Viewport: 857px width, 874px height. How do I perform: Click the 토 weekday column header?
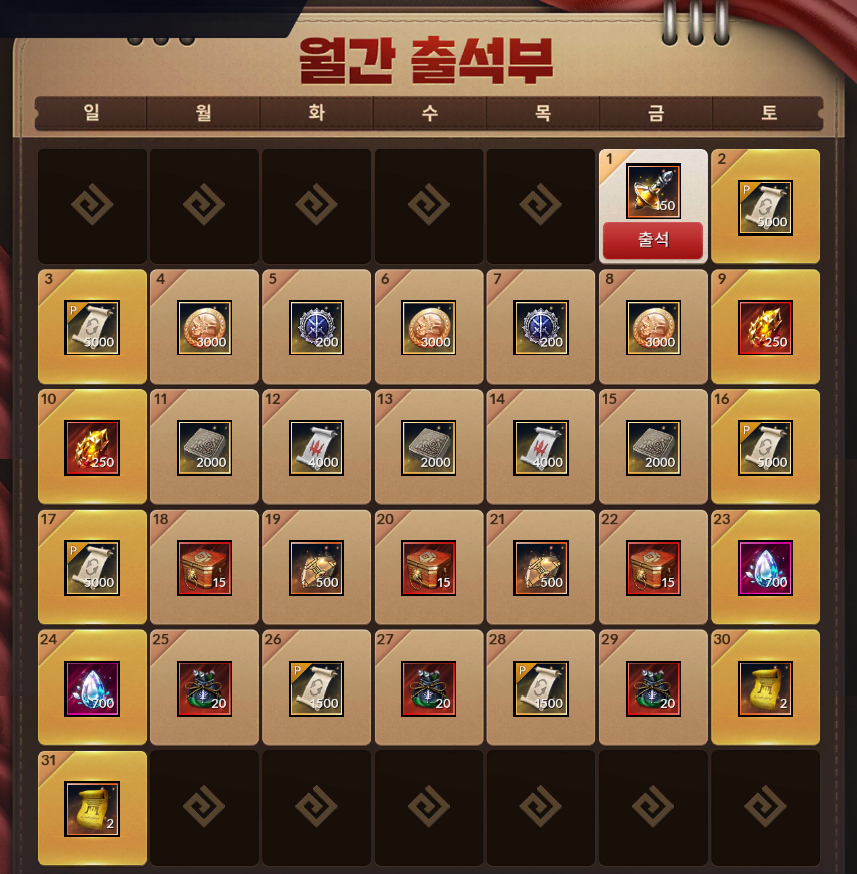coord(768,113)
